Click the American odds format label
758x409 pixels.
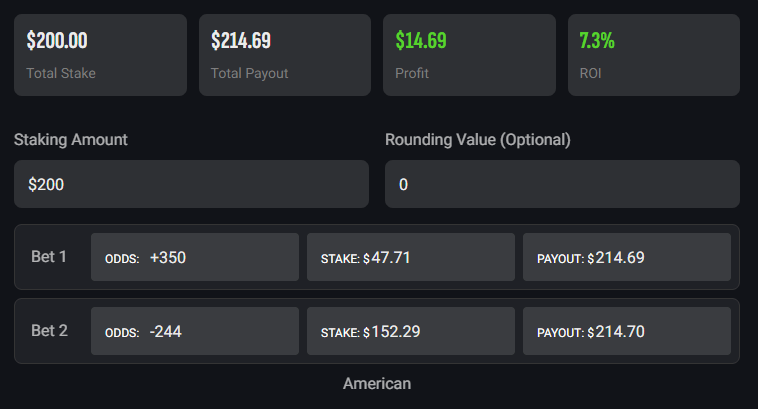point(377,383)
